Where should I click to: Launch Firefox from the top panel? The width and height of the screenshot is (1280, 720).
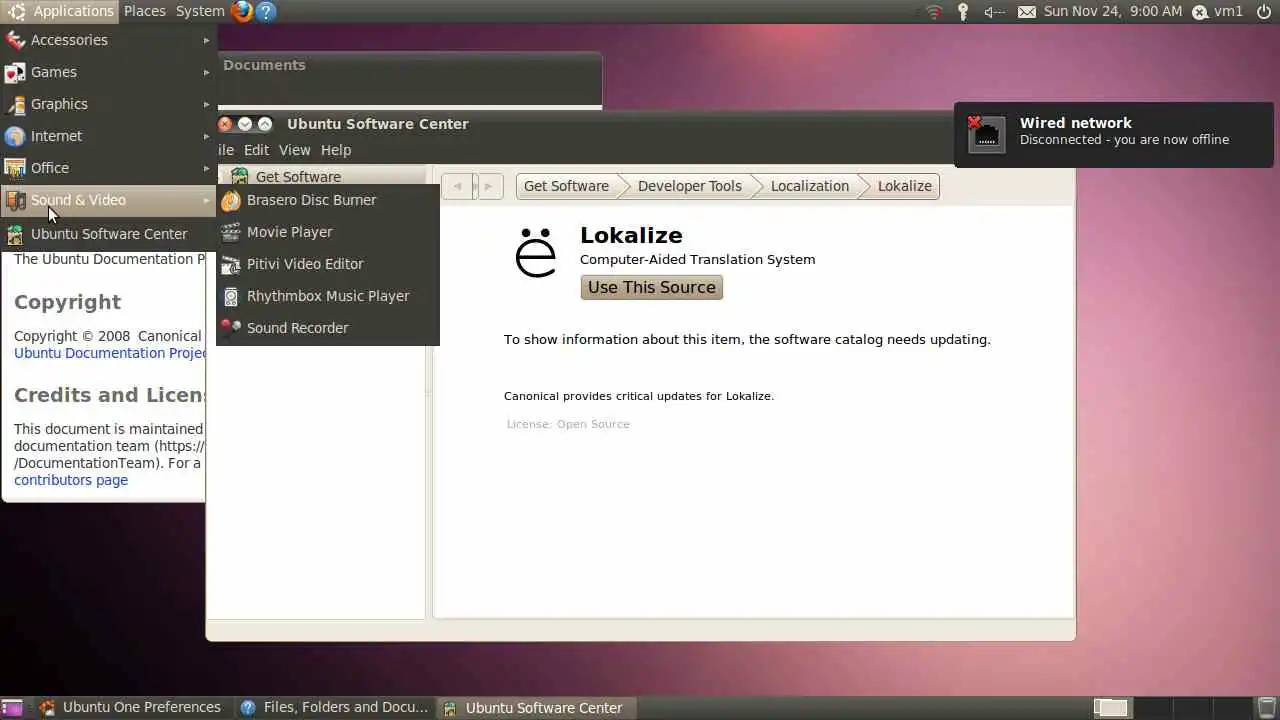point(242,11)
